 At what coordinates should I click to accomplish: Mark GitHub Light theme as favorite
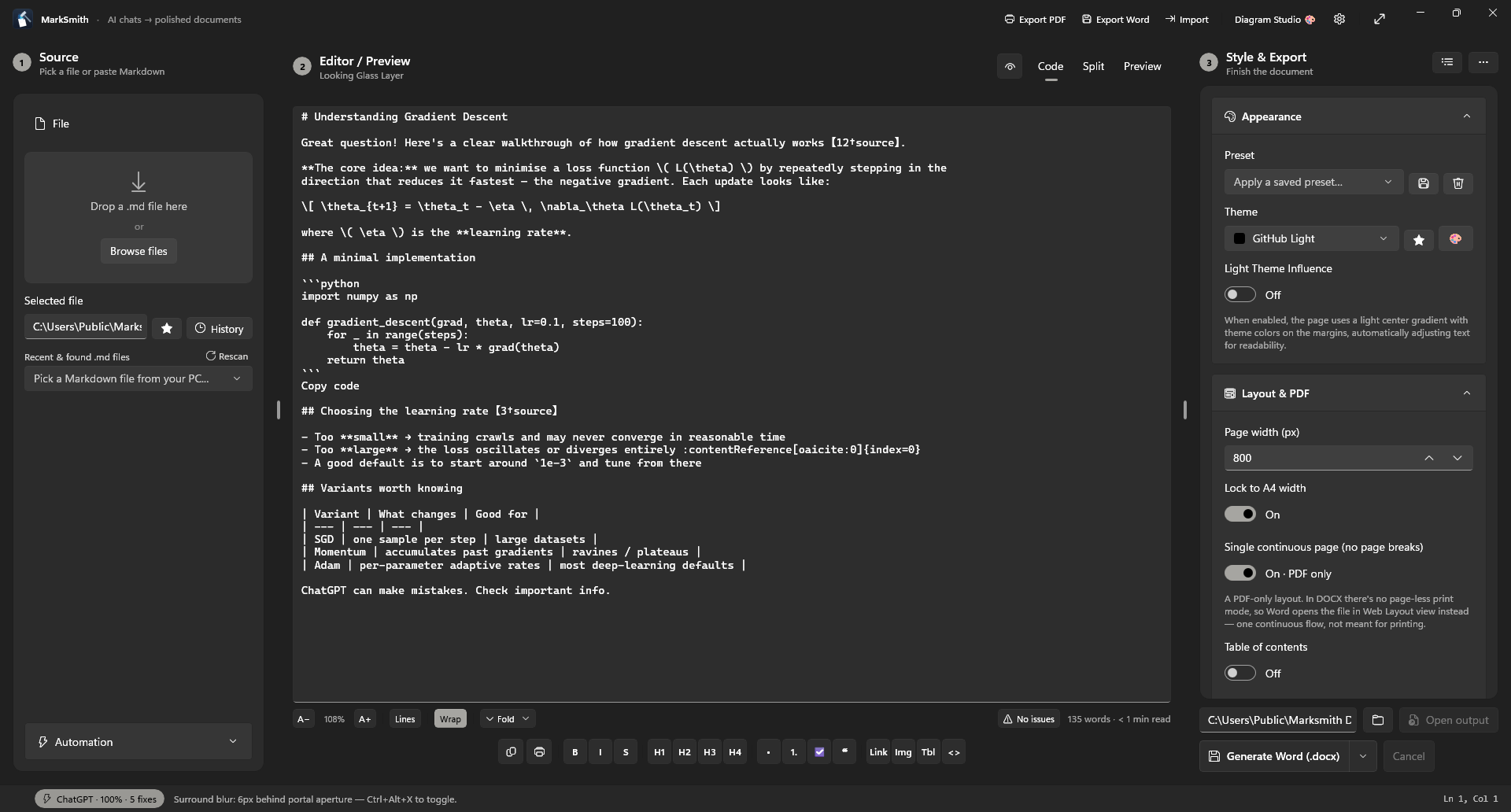click(x=1419, y=239)
